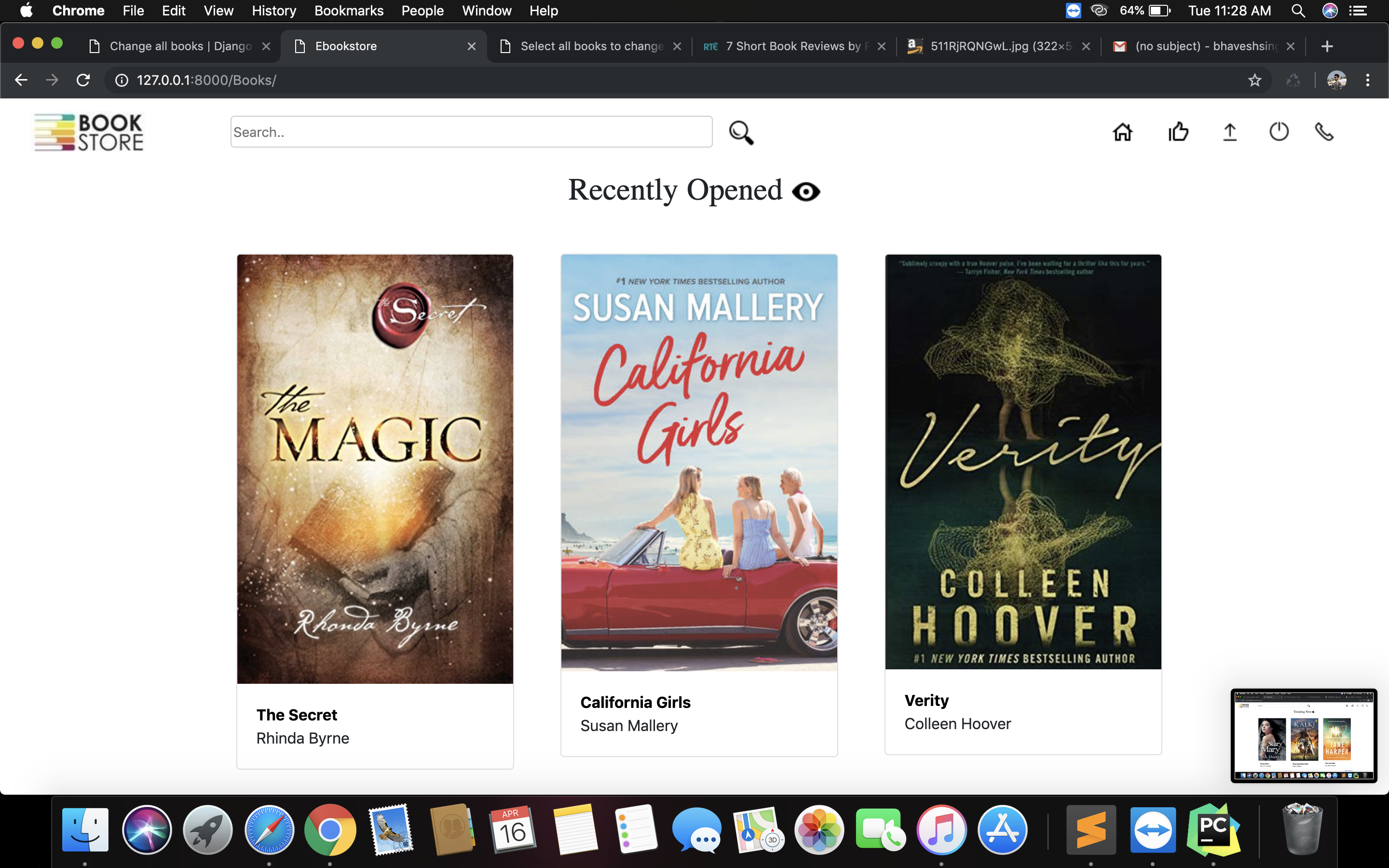1389x868 pixels.
Task: Click the Book Store logo
Action: pyautogui.click(x=89, y=132)
